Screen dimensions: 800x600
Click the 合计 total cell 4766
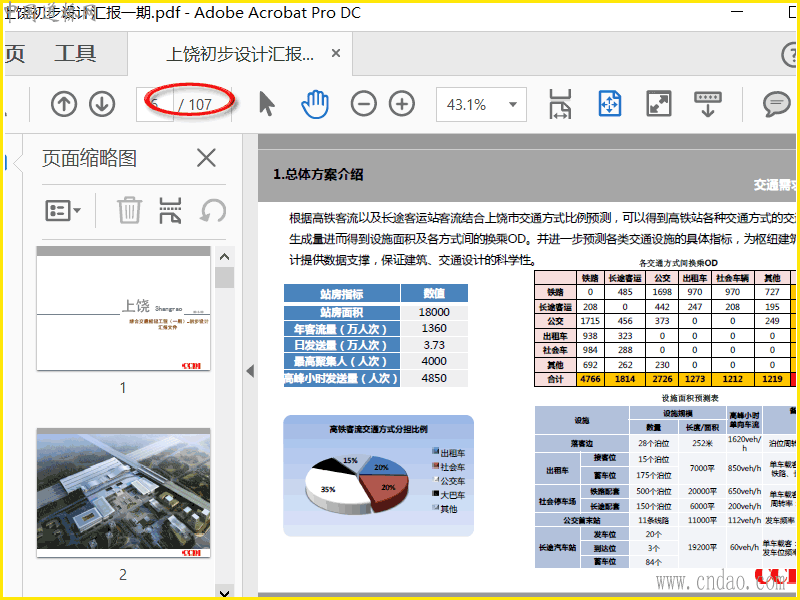click(x=590, y=379)
